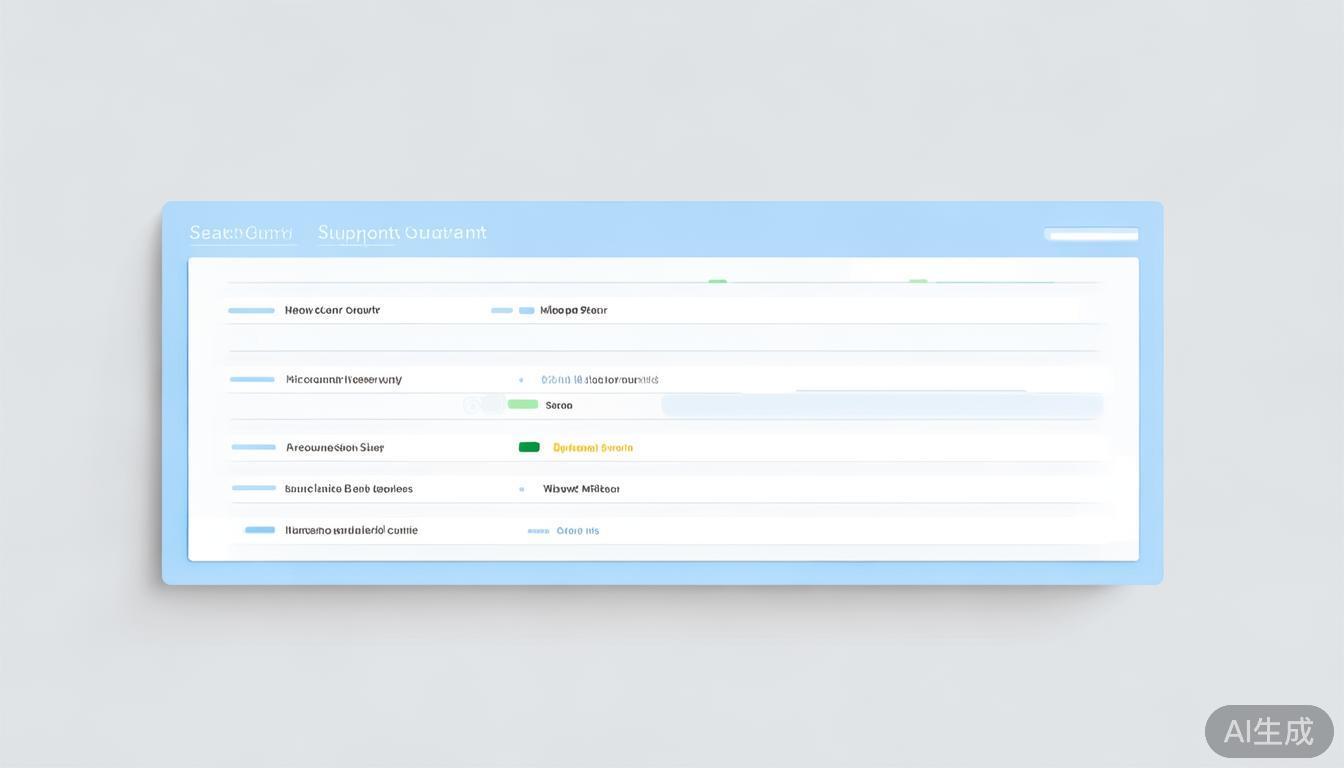This screenshot has width=1344, height=768.
Task: Open the first tab in the blue header
Action: [241, 233]
